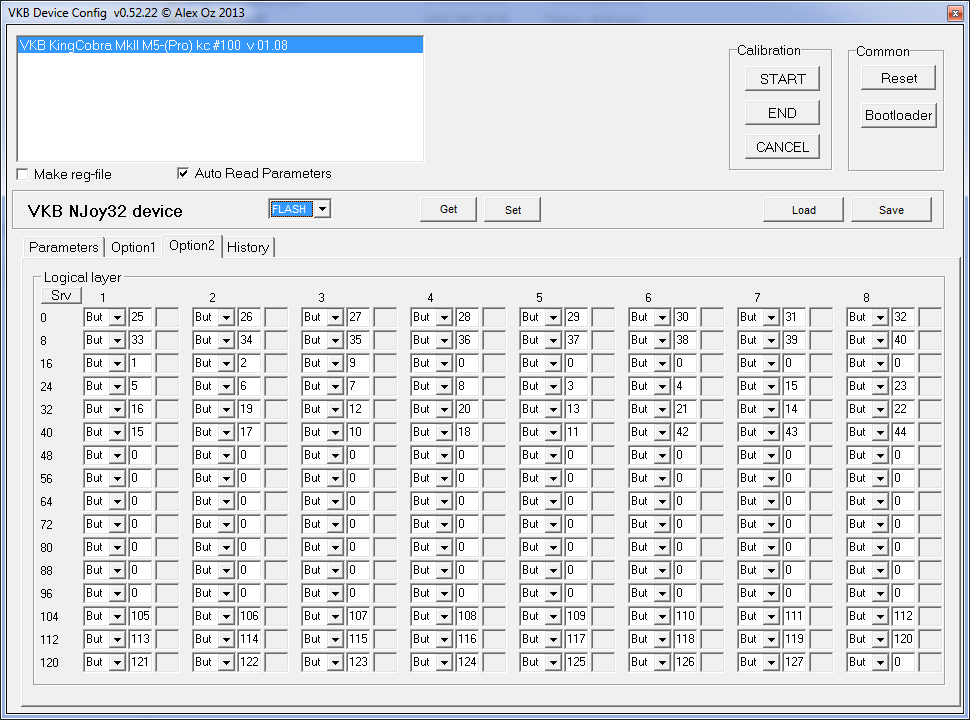The height and width of the screenshot is (720, 970).
Task: Save the current configuration
Action: [x=891, y=210]
